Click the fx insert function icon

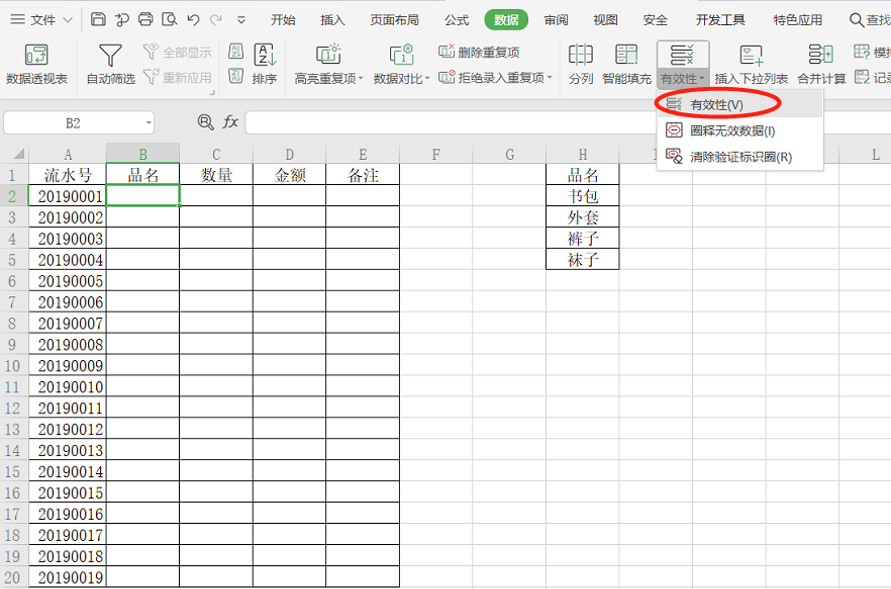(230, 122)
